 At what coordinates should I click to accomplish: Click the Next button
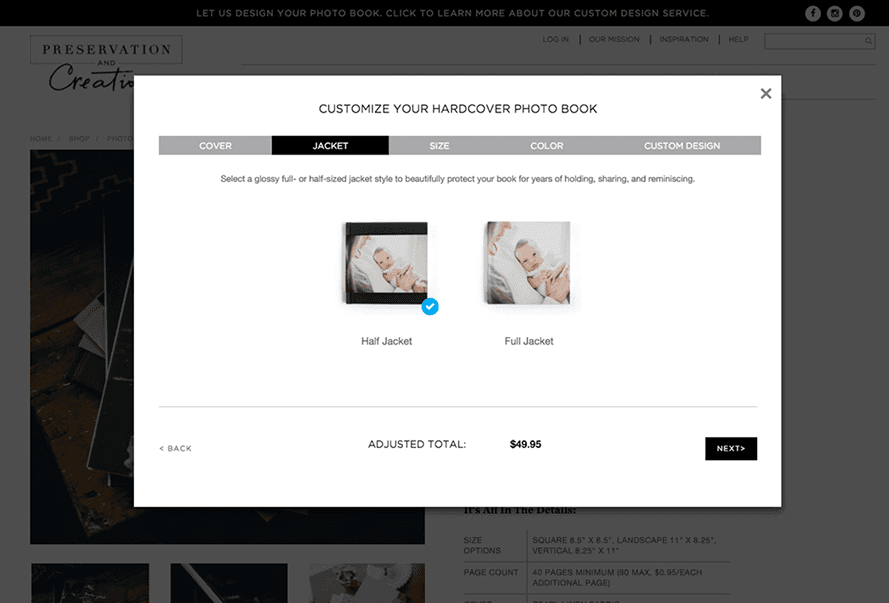tap(731, 448)
